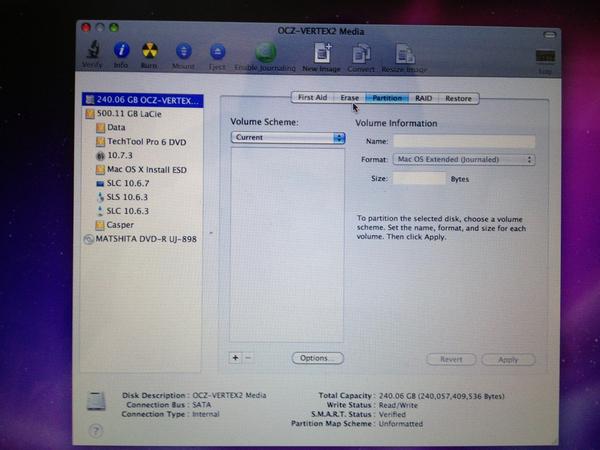Image resolution: width=600 pixels, height=450 pixels.
Task: Click the Verify microscope toolbar icon
Action: [93, 51]
